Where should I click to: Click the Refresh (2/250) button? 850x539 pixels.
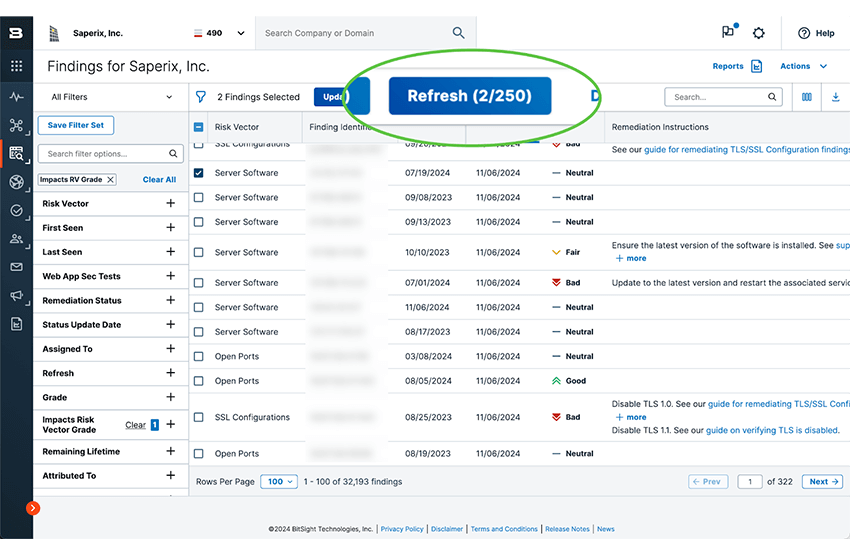tap(469, 96)
